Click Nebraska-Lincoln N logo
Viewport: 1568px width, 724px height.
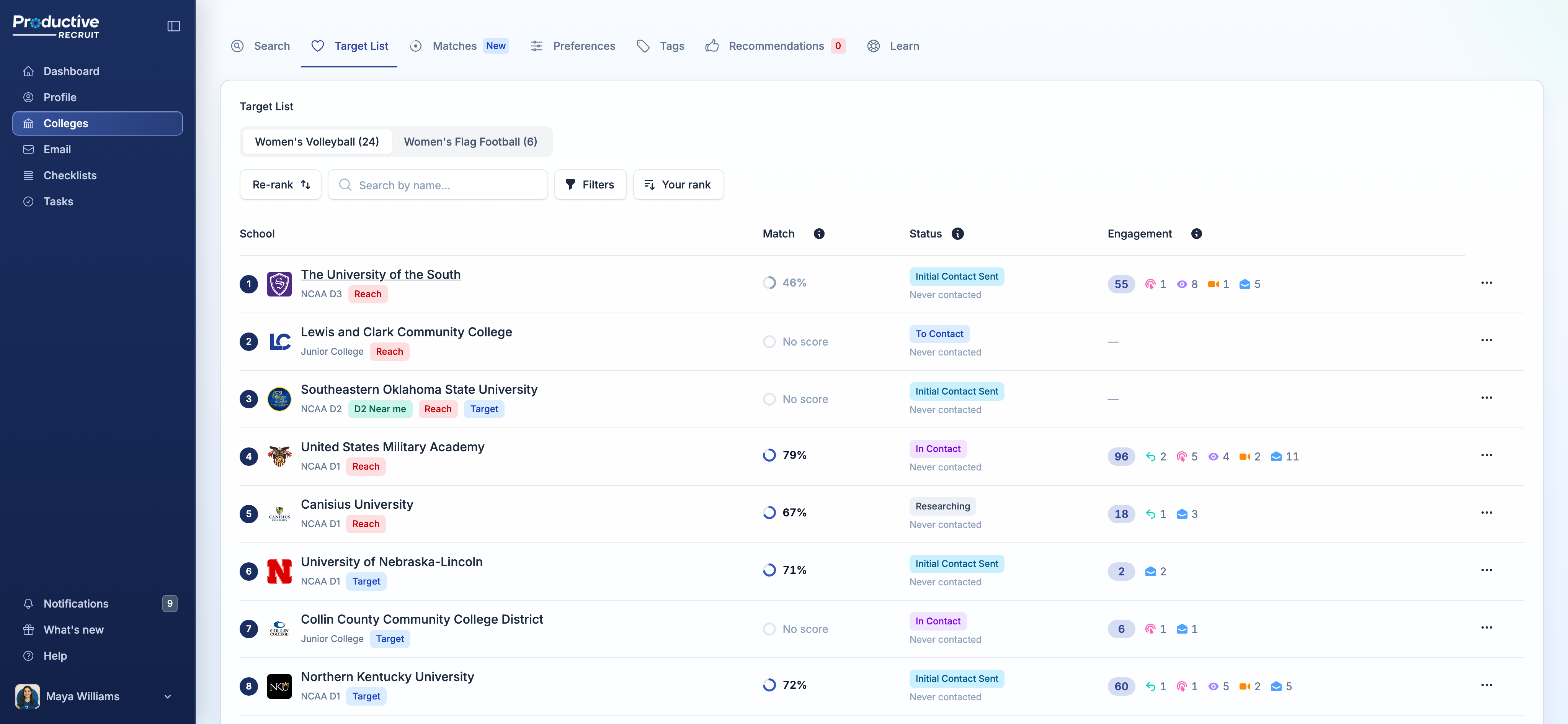tap(279, 572)
